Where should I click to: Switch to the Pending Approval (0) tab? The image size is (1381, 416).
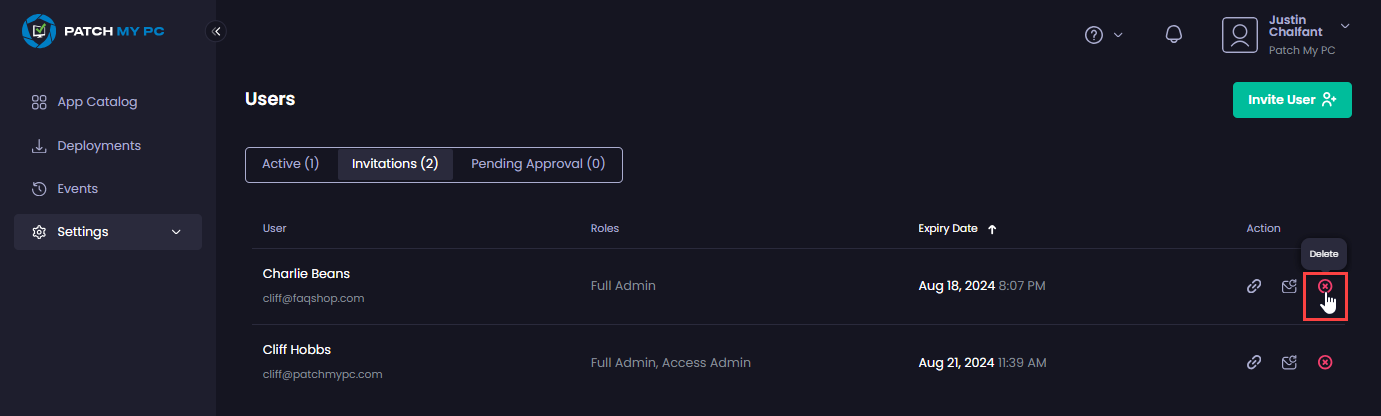pos(538,164)
